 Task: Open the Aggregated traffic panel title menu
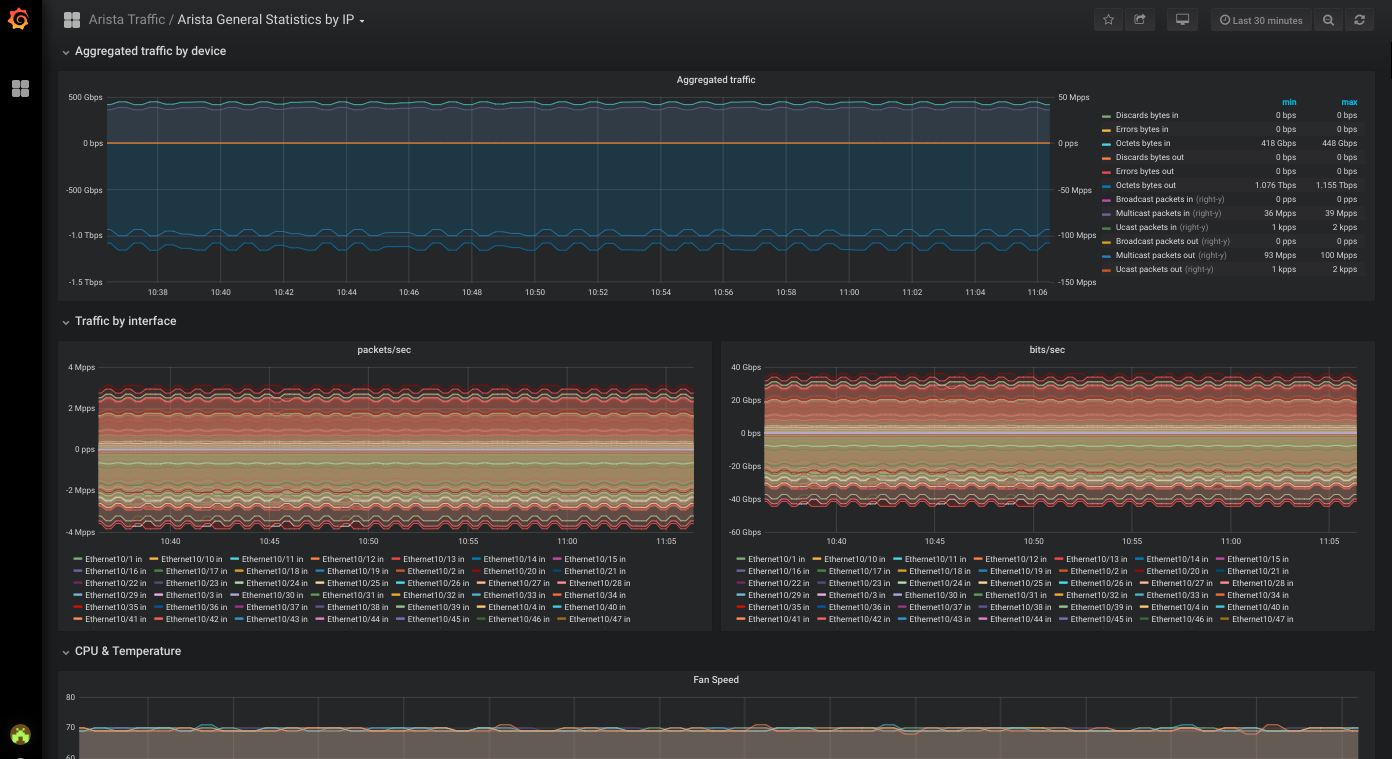click(716, 80)
